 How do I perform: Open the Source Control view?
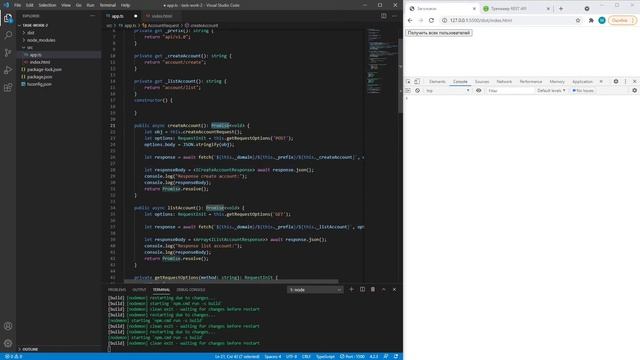(x=8, y=53)
